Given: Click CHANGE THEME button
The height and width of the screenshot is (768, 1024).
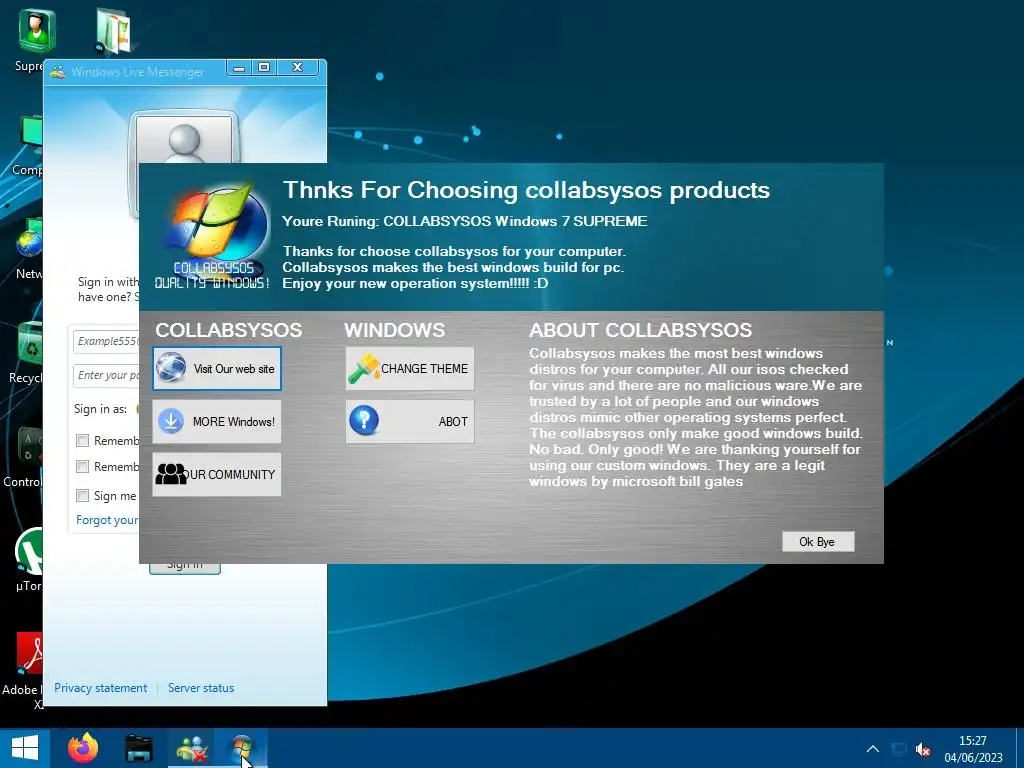Looking at the screenshot, I should pyautogui.click(x=410, y=369).
